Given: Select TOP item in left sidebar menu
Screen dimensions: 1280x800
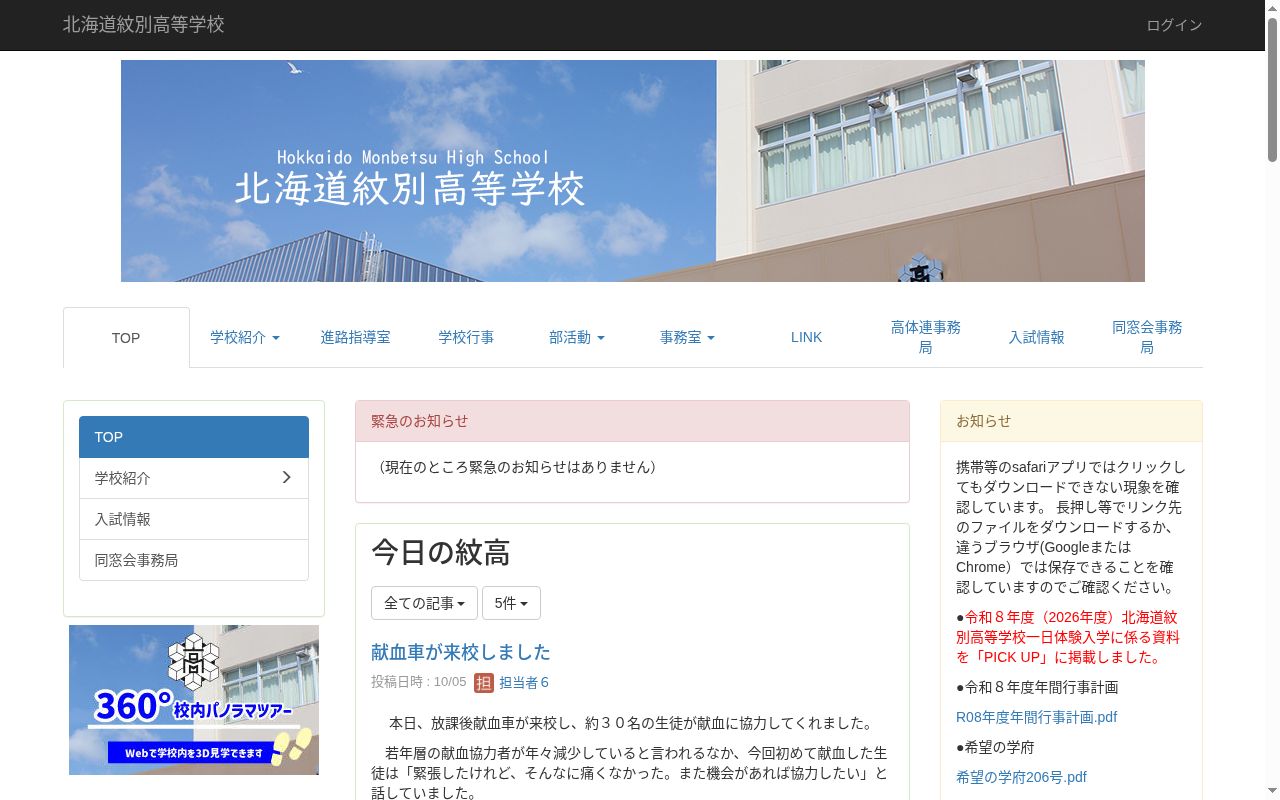Looking at the screenshot, I should [194, 437].
